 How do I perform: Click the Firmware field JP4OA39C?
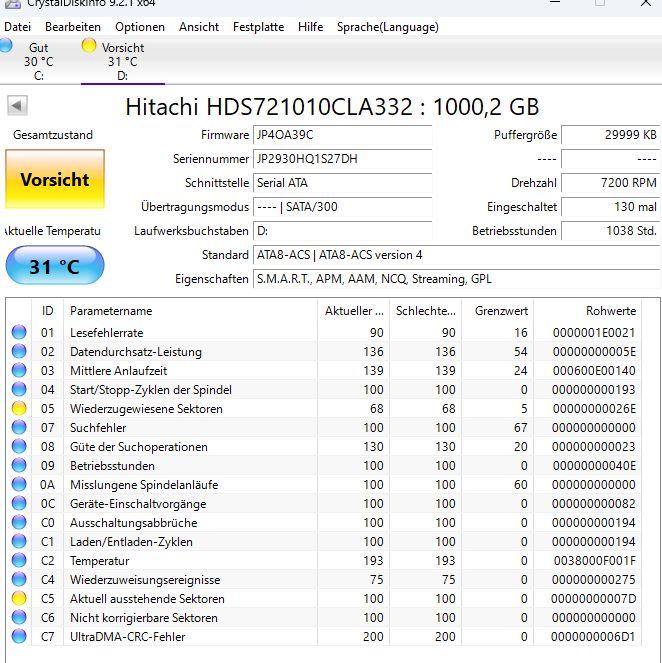pos(342,135)
